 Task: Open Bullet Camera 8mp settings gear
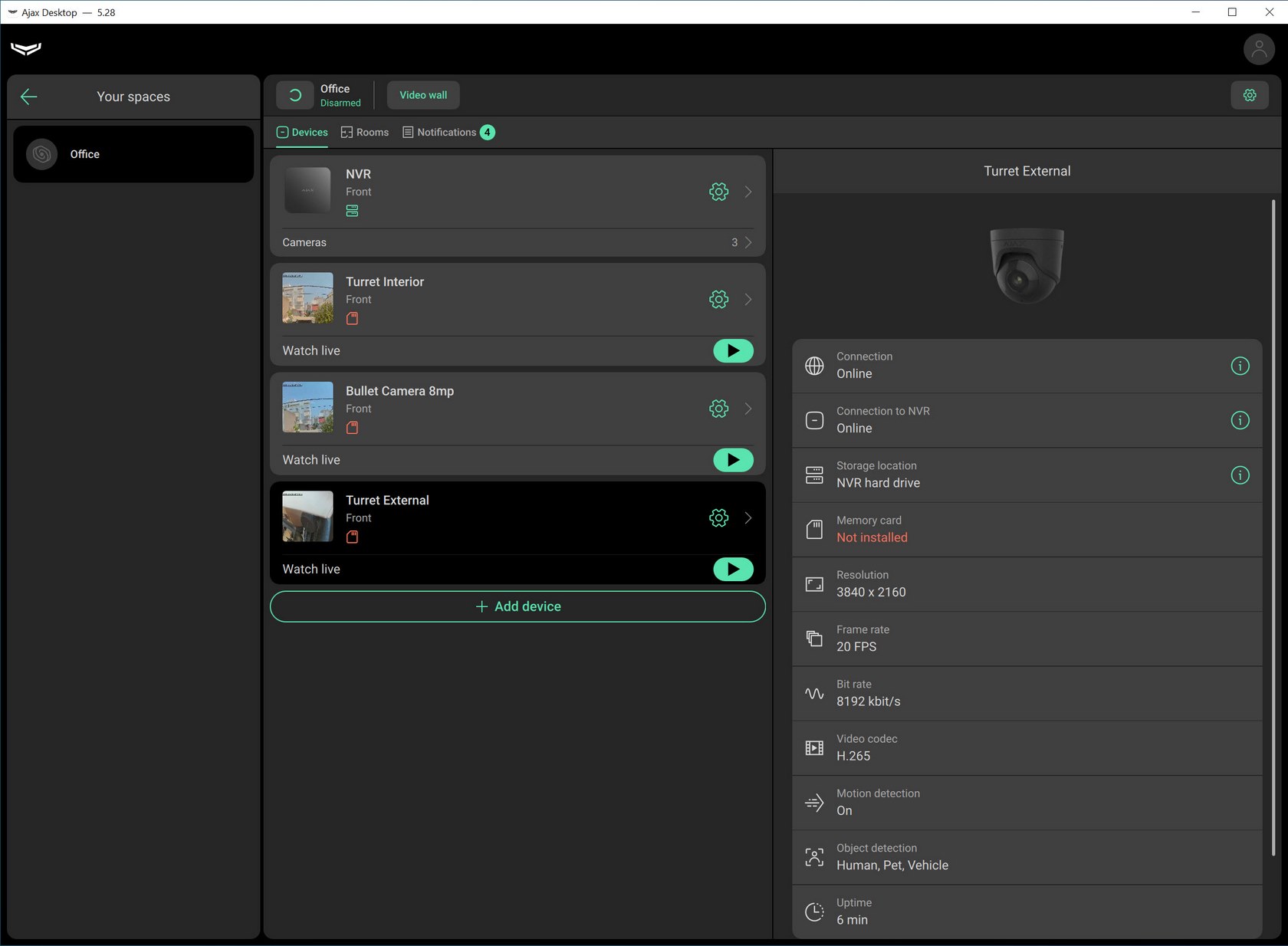718,409
